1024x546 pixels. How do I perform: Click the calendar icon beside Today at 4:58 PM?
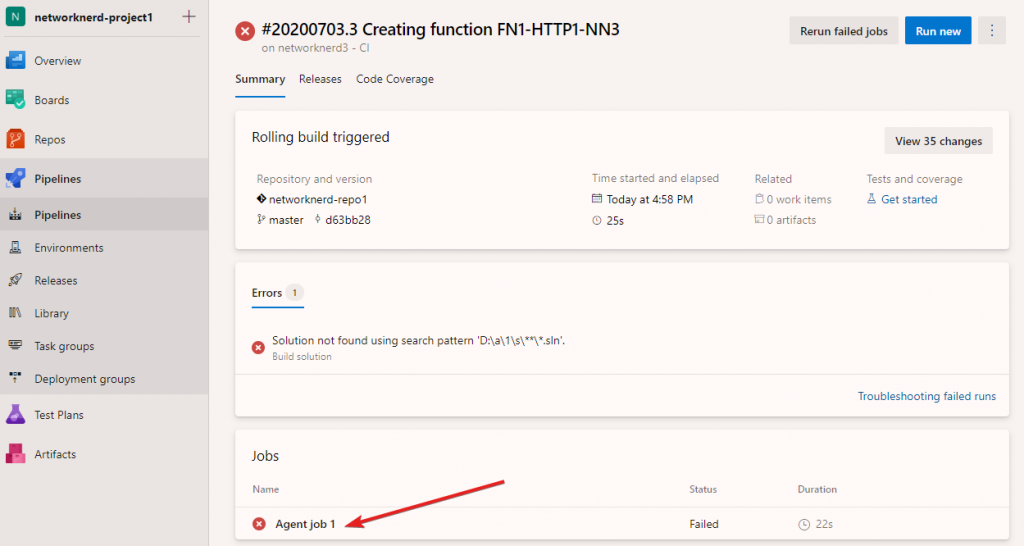[x=597, y=199]
